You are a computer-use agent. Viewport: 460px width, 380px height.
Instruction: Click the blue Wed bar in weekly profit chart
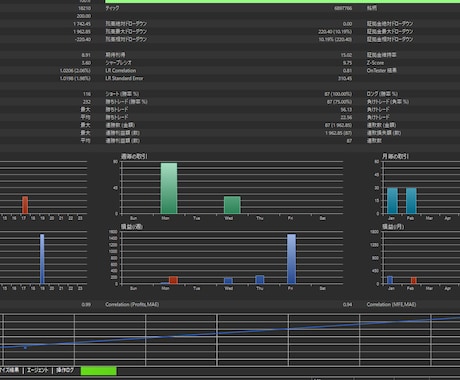click(228, 281)
